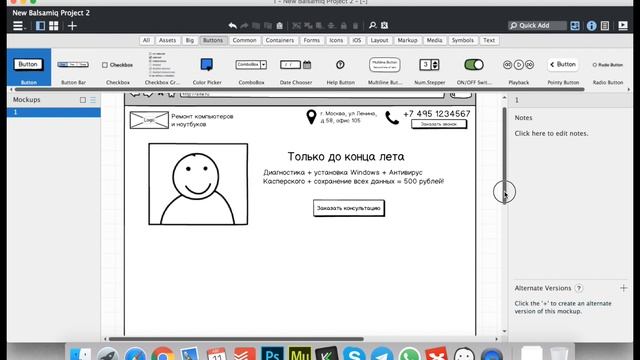Click here to edit notes text
The height and width of the screenshot is (360, 640).
click(x=551, y=133)
